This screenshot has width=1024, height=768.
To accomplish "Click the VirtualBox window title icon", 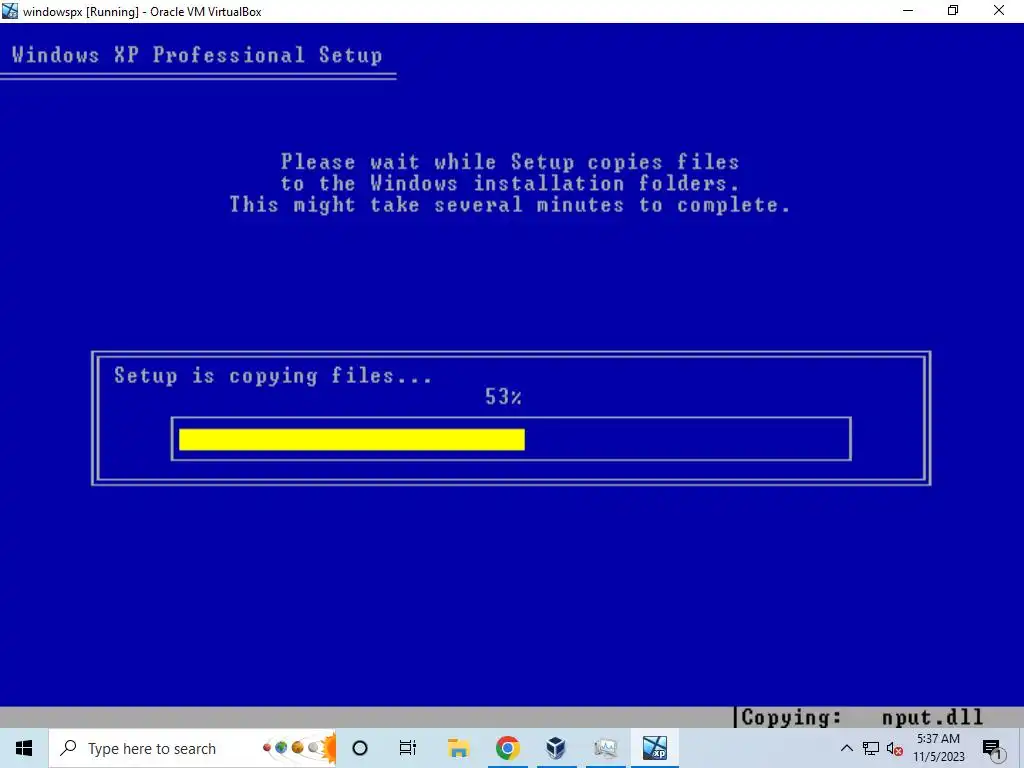I will point(10,10).
